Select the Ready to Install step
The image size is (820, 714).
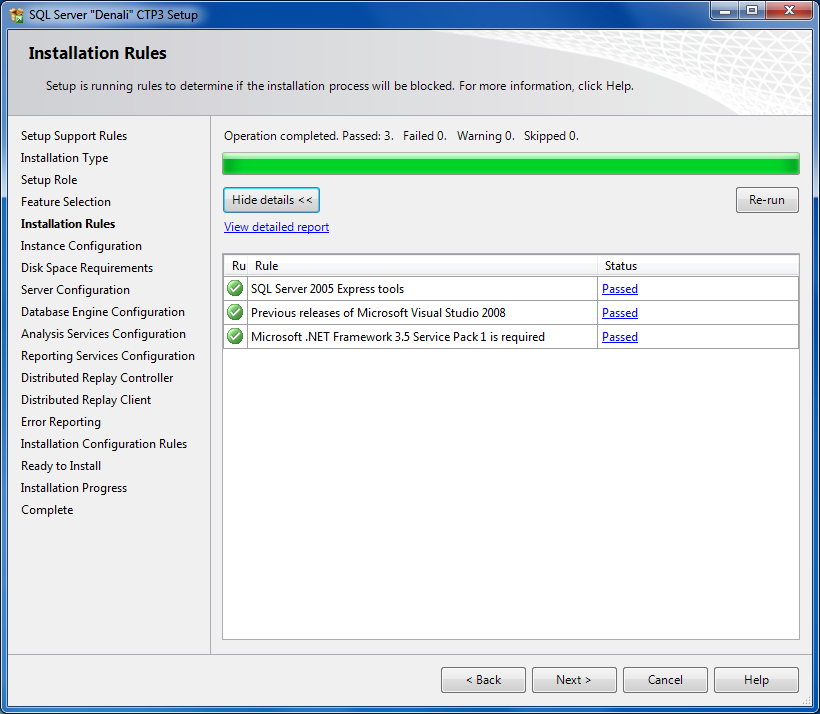tap(61, 466)
